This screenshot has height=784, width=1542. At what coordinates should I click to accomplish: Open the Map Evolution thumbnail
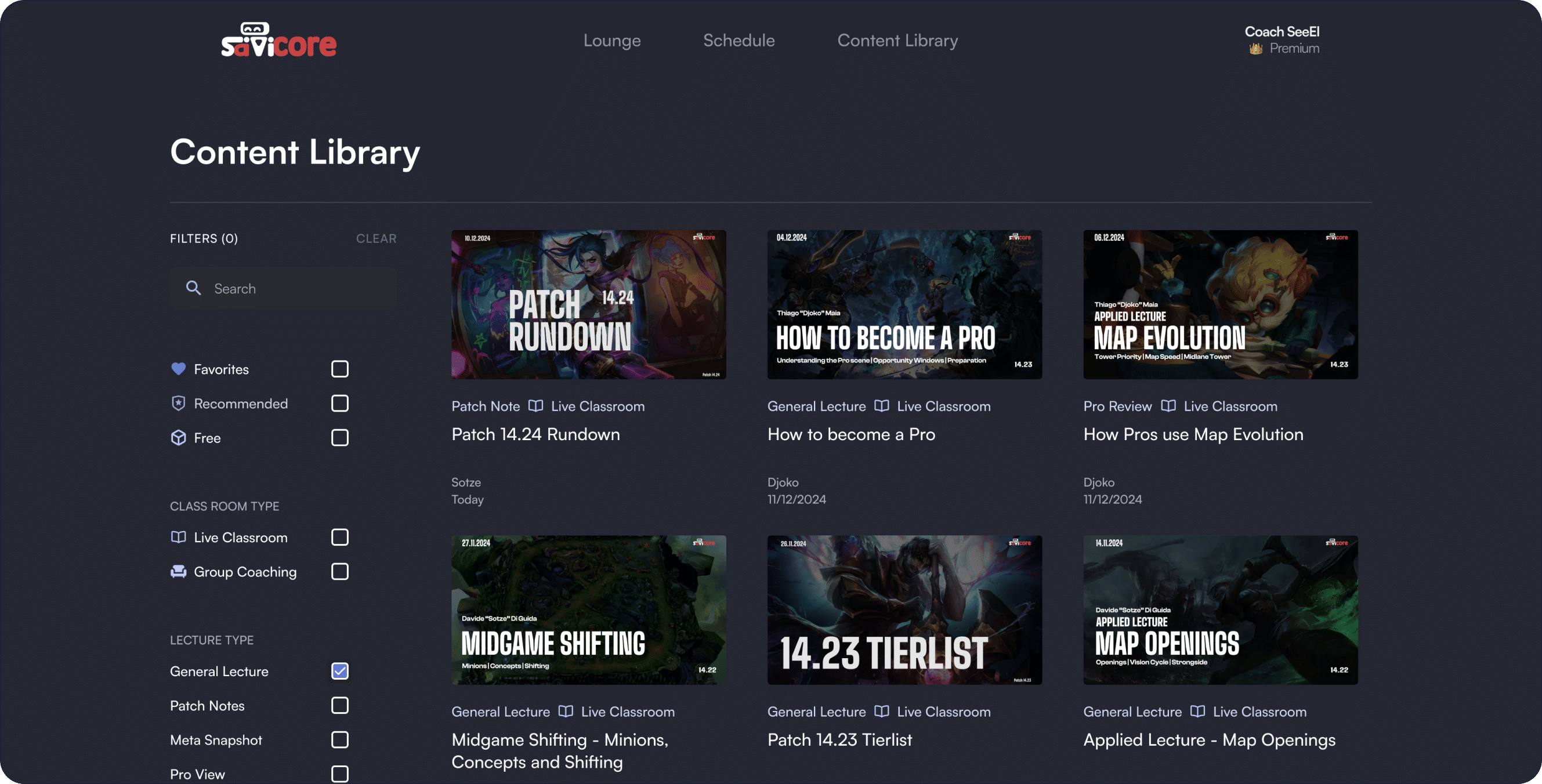[x=1221, y=304]
